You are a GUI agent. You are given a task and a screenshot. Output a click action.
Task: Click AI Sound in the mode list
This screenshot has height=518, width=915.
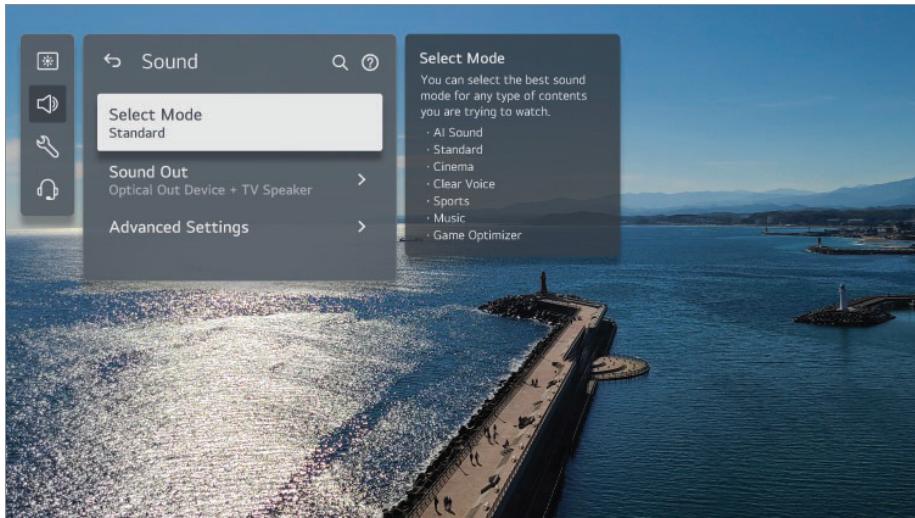pyautogui.click(x=457, y=132)
